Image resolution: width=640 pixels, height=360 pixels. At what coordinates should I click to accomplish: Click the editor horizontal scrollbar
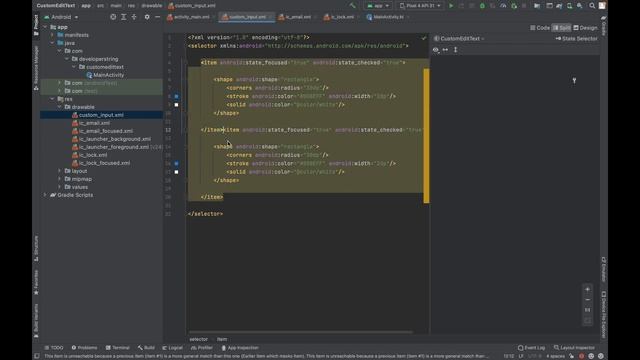[300, 332]
